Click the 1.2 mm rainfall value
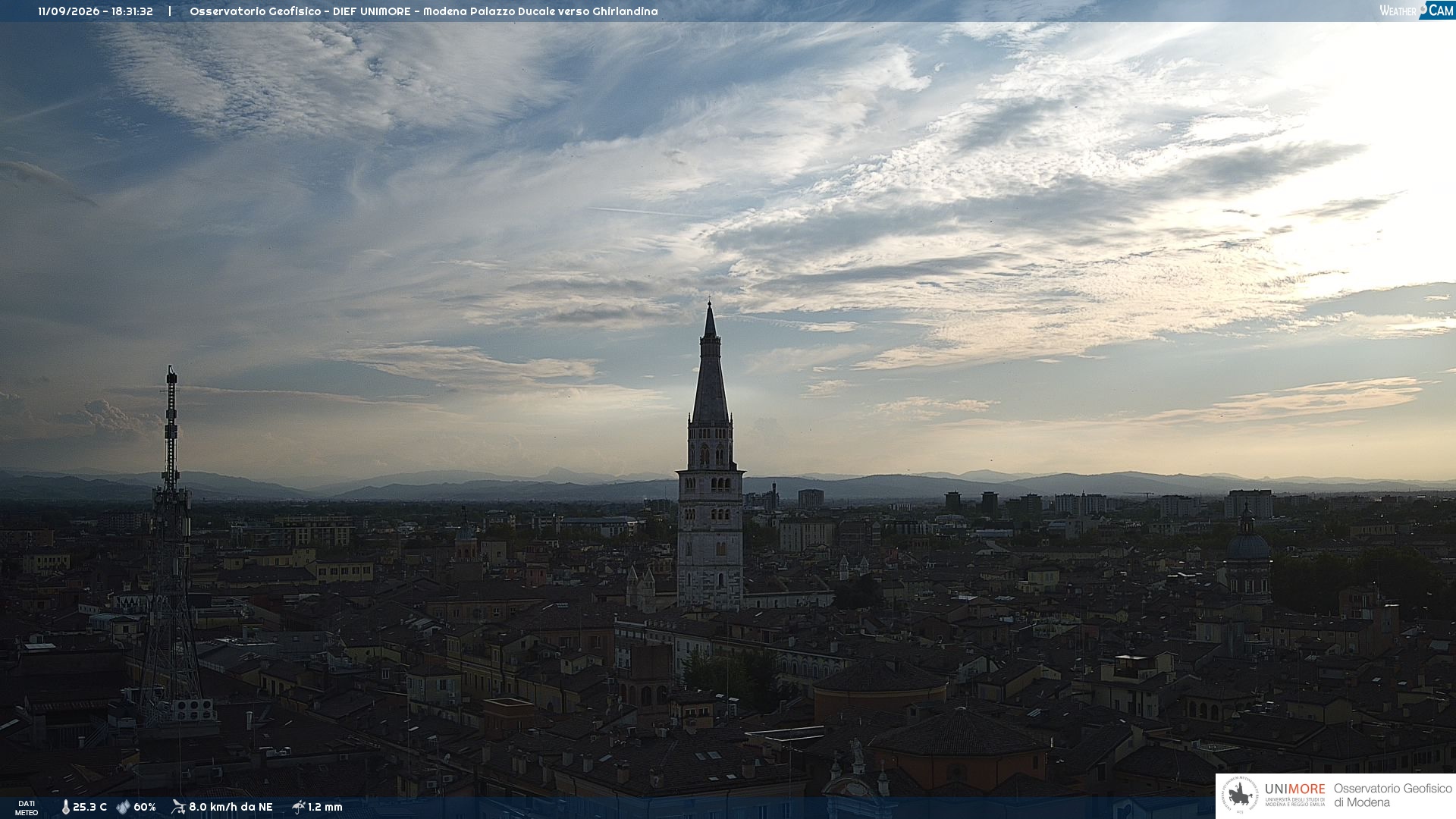1456x819 pixels. [325, 807]
